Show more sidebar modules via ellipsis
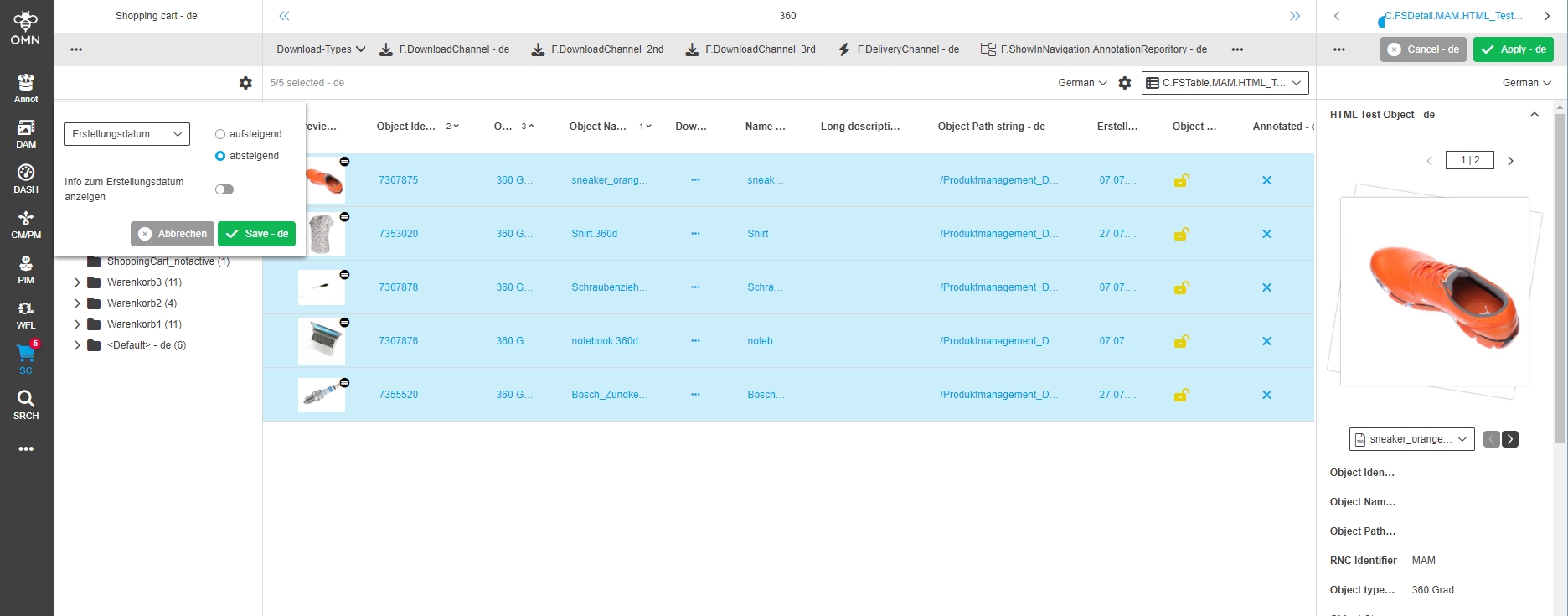 tap(26, 449)
